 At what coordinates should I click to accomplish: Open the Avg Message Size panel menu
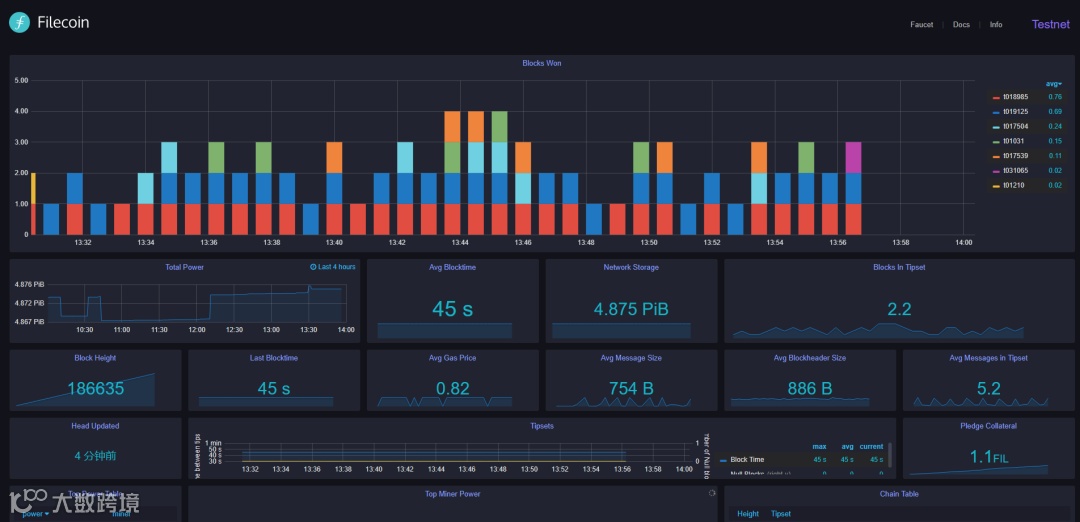pyautogui.click(x=631, y=358)
